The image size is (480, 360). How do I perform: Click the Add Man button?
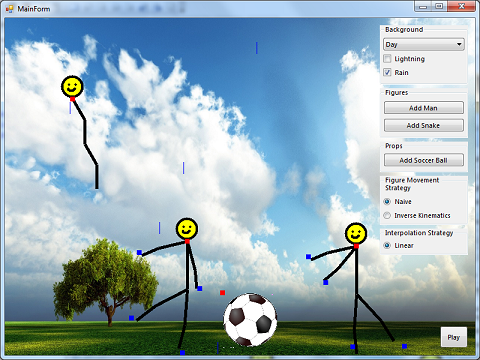[424, 108]
